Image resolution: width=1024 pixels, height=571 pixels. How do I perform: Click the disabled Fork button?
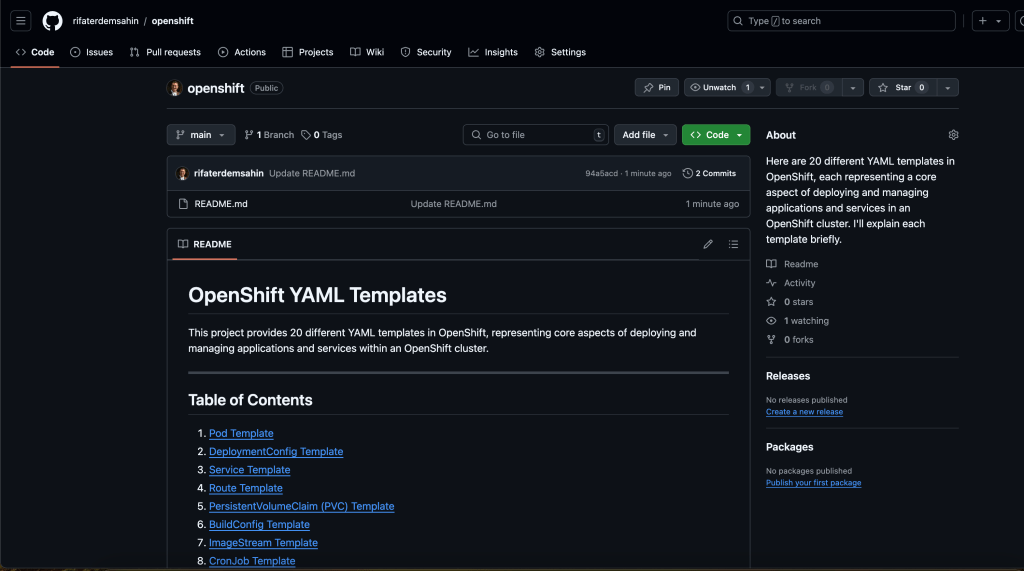(808, 88)
